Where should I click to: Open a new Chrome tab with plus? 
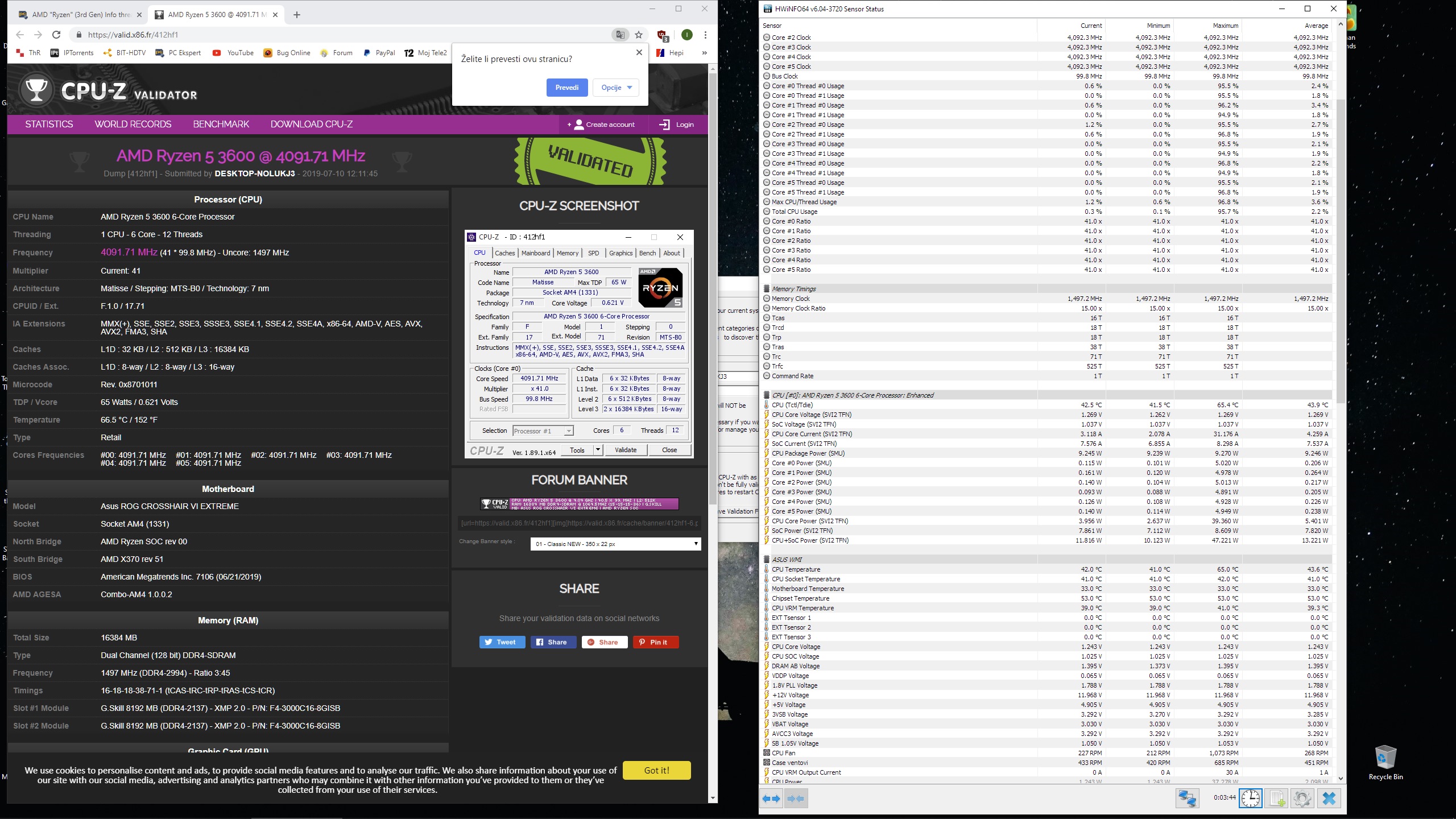tap(297, 15)
